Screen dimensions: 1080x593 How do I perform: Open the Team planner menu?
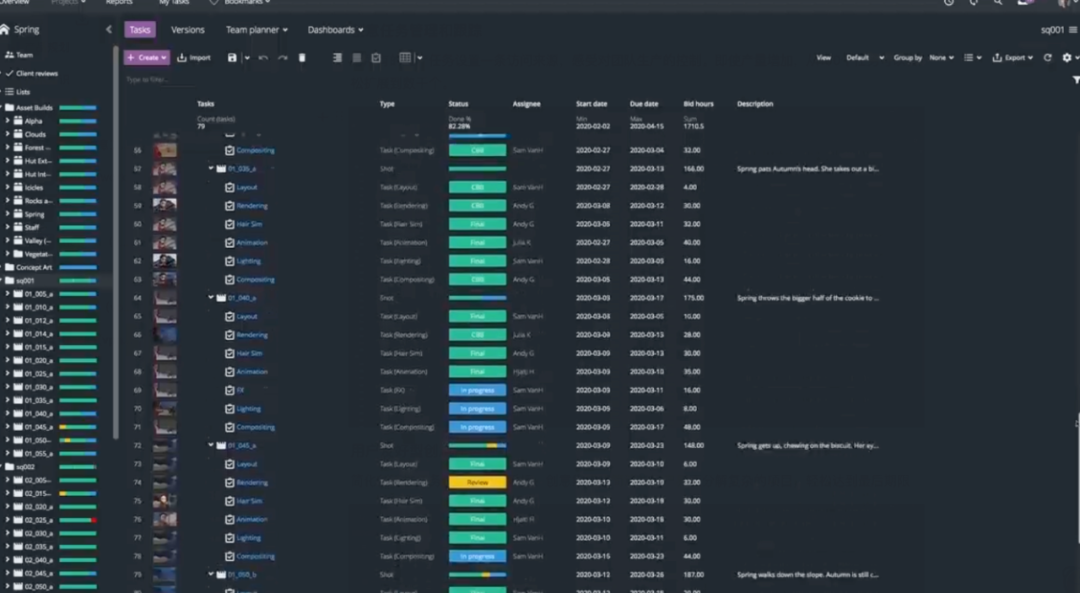pyautogui.click(x=257, y=30)
